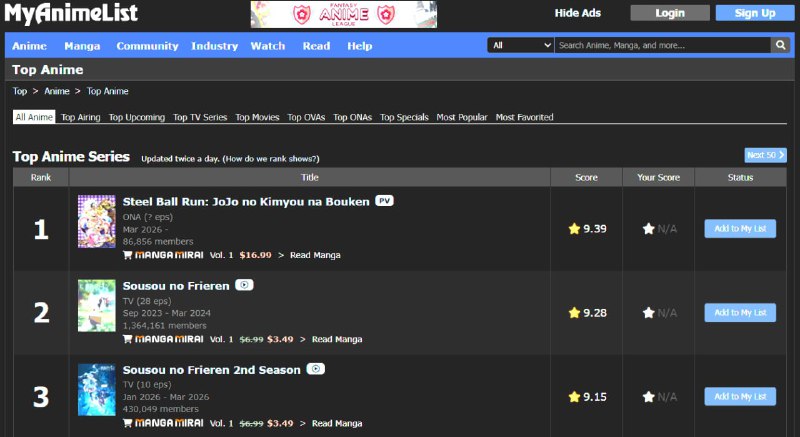
Task: Click the Sign Up button
Action: tap(754, 13)
